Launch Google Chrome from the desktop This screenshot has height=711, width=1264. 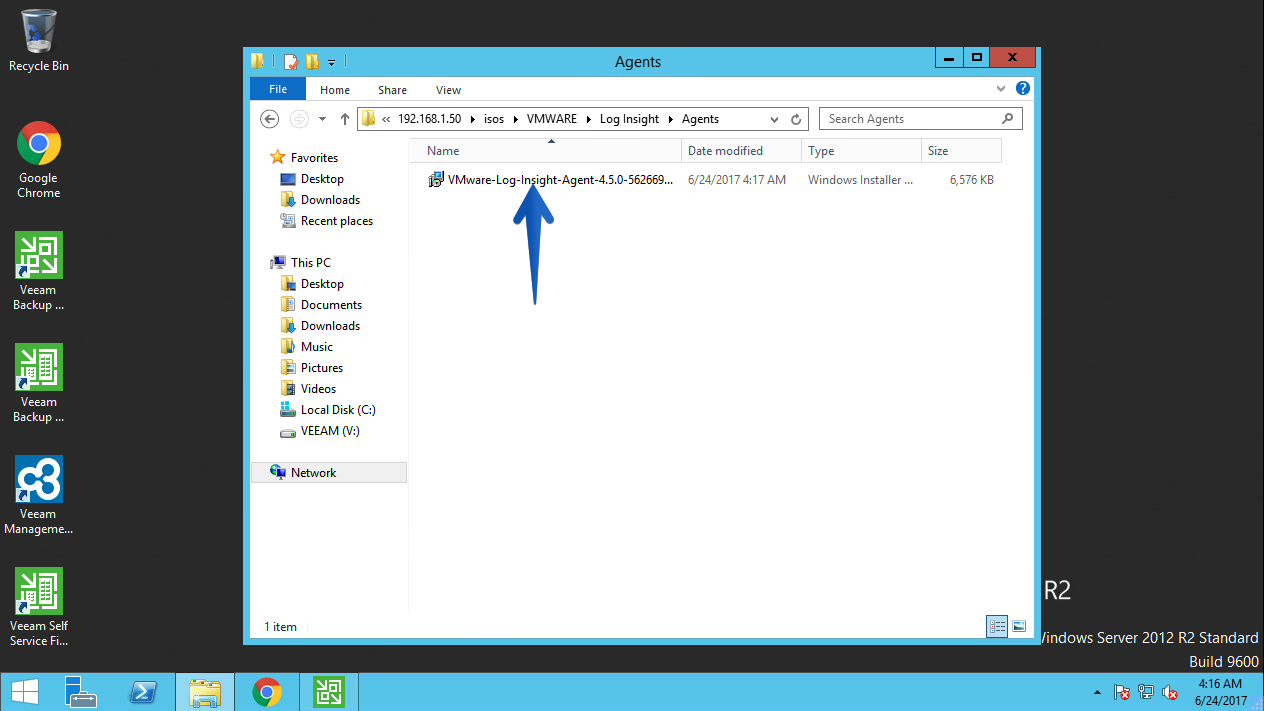(39, 160)
